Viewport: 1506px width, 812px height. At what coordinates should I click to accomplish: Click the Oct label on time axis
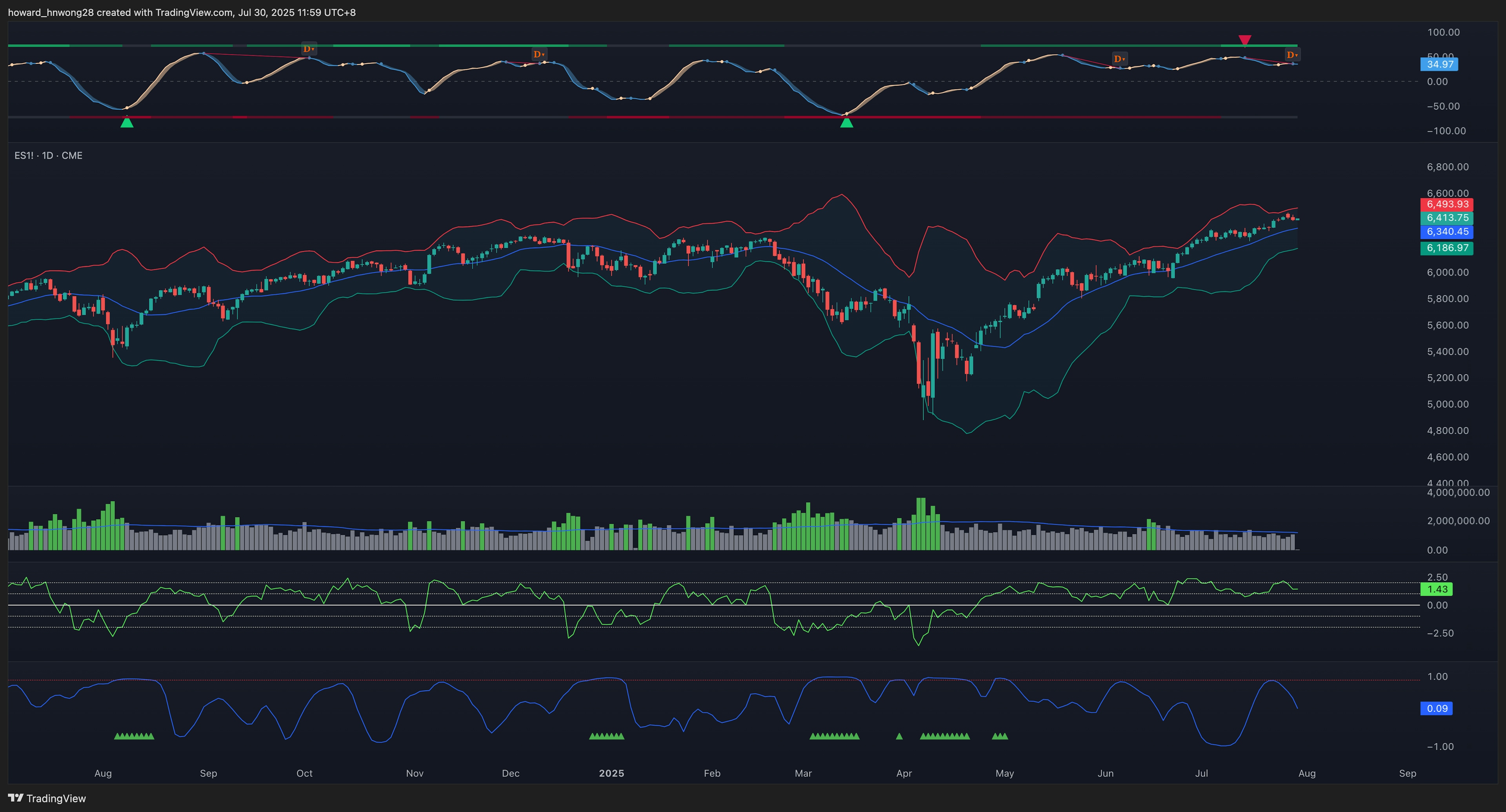(x=305, y=773)
